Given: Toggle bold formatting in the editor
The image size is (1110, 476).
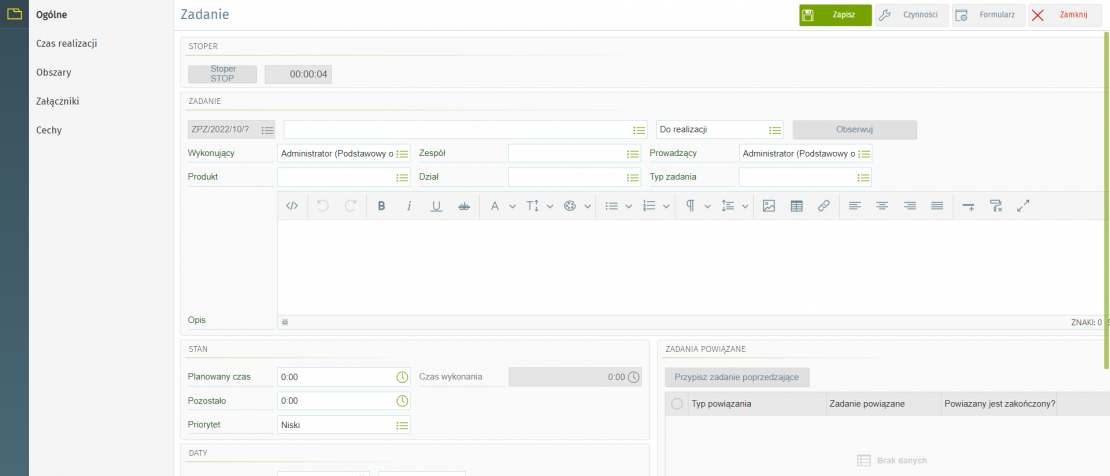Looking at the screenshot, I should [x=381, y=206].
